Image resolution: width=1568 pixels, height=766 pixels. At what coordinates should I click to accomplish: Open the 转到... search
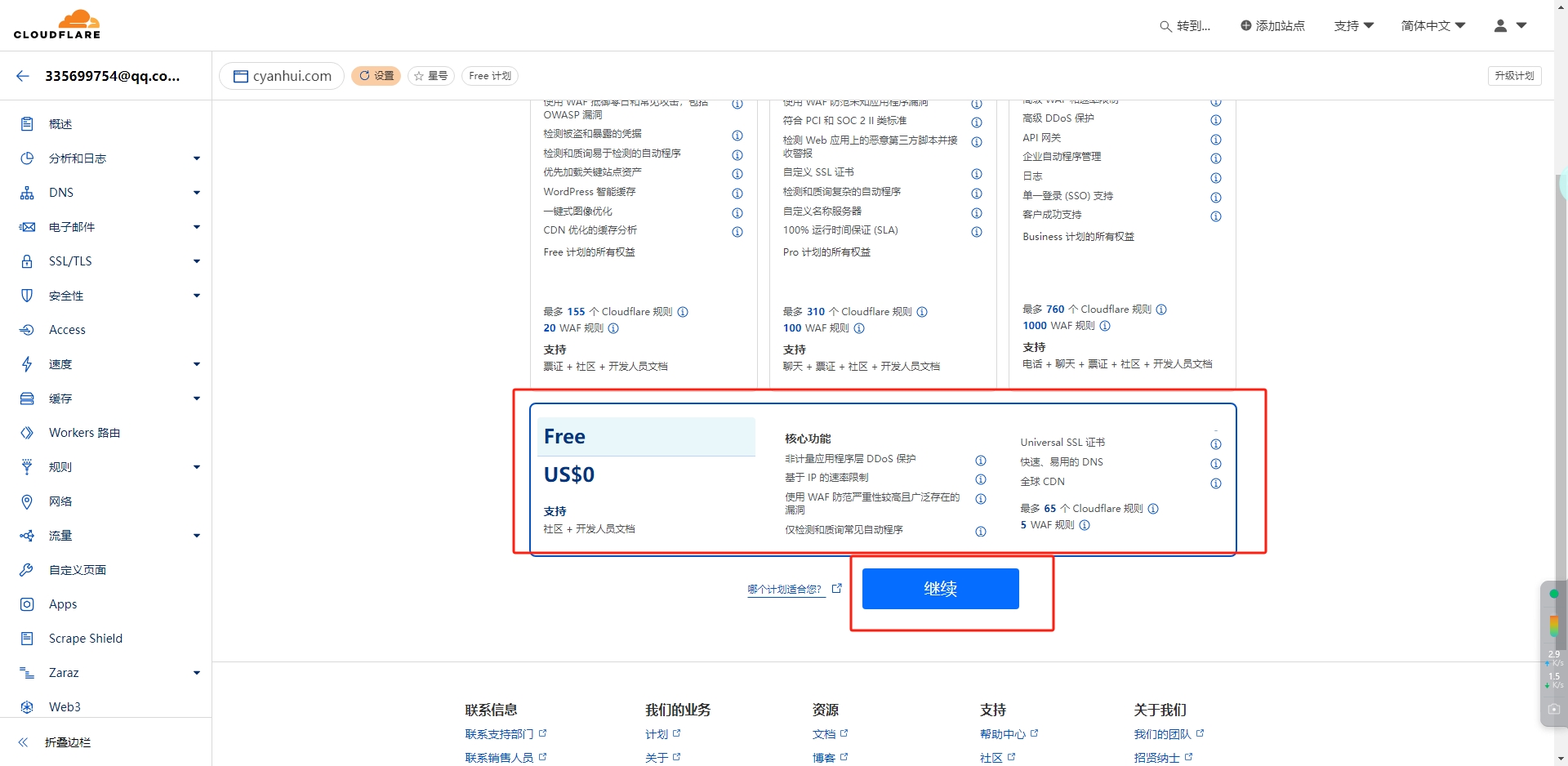[x=1185, y=26]
